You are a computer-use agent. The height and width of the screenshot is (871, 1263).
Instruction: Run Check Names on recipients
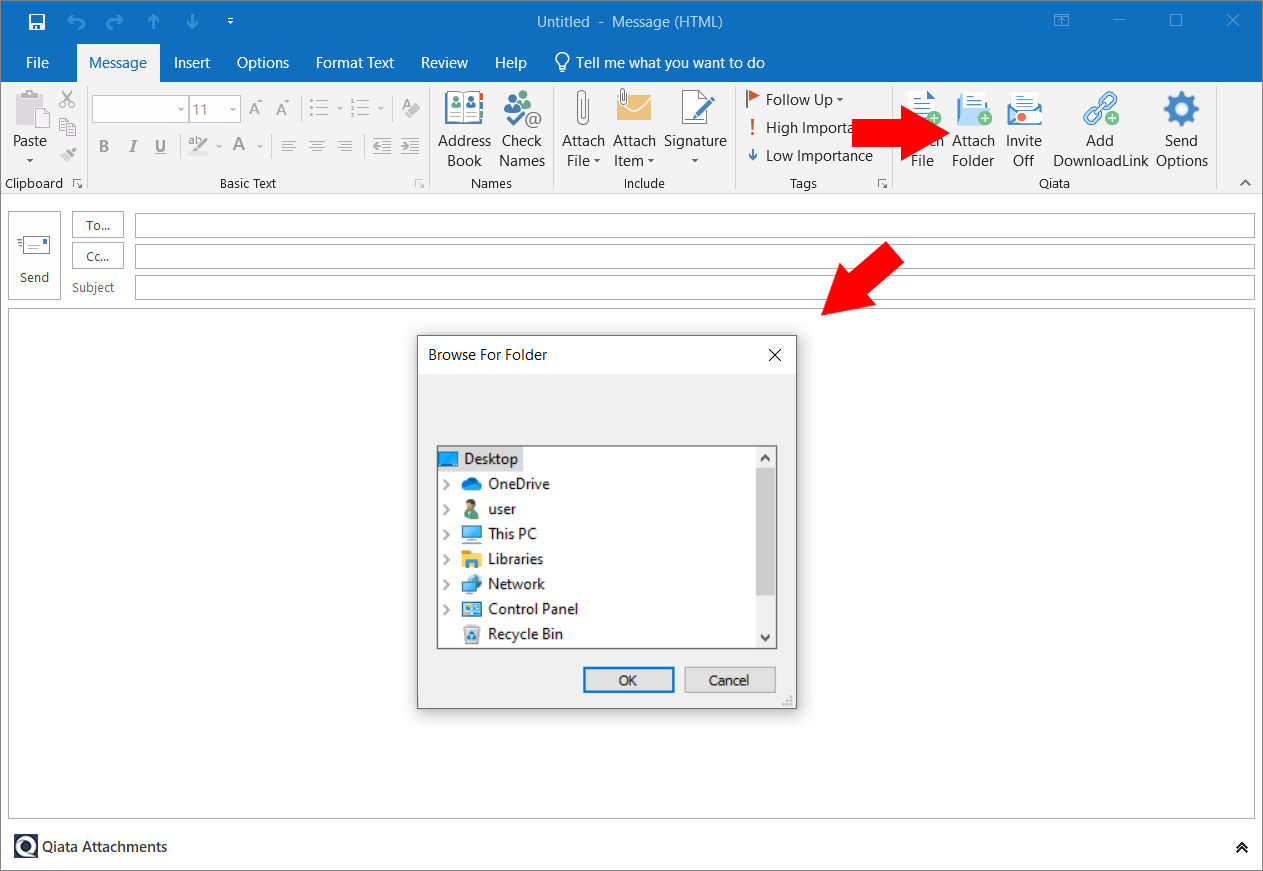pyautogui.click(x=521, y=128)
